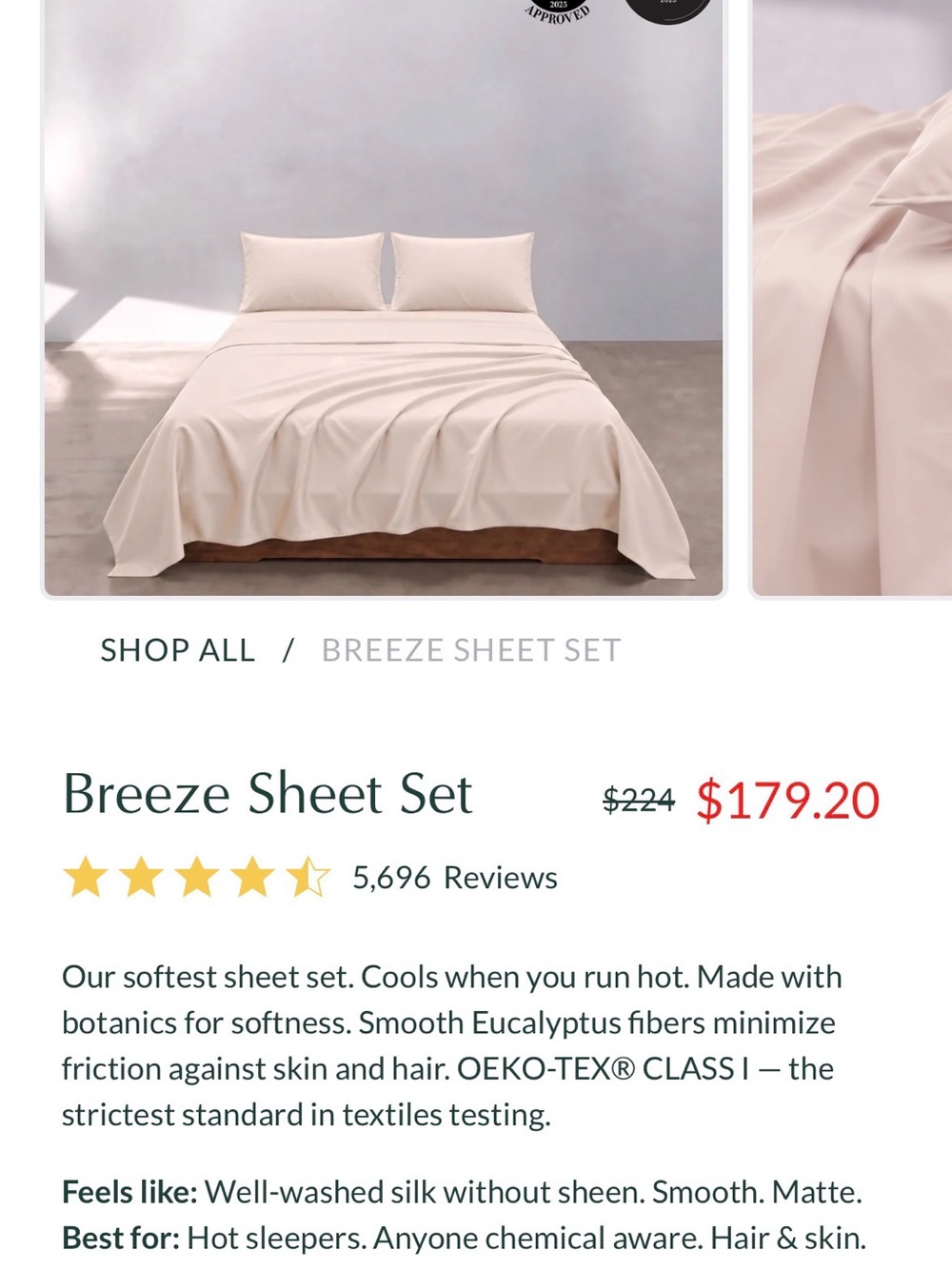Click the slash separator in breadcrumb
The image size is (952, 1269).
tap(288, 650)
